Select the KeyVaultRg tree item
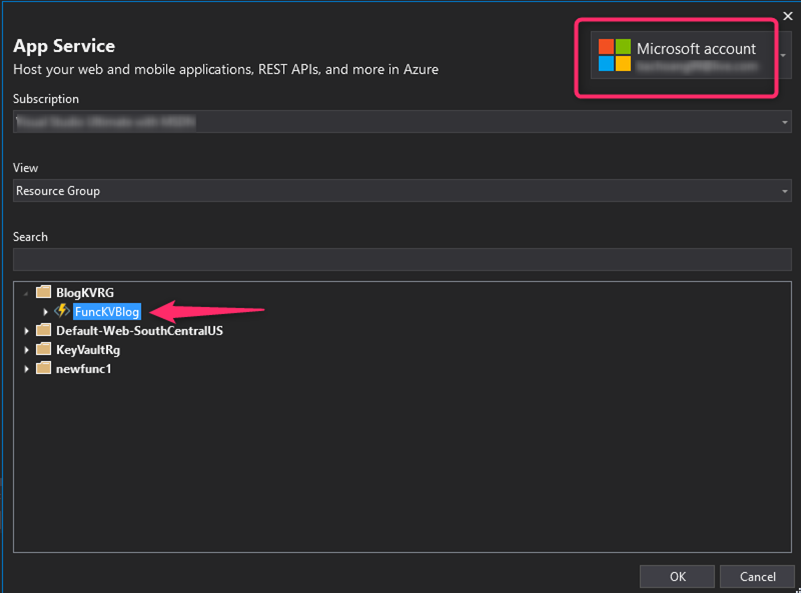 tap(88, 350)
